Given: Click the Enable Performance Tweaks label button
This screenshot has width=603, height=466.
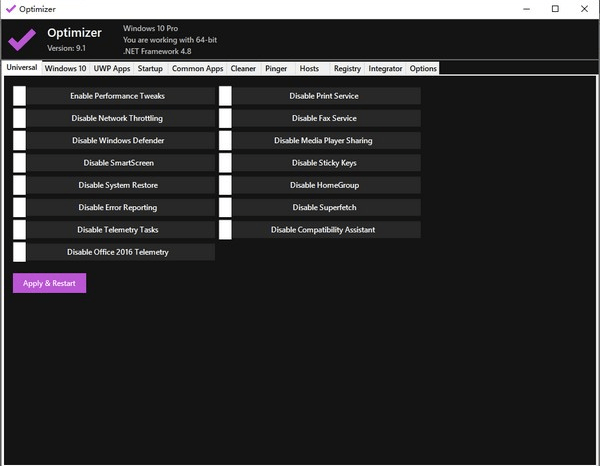Looking at the screenshot, I should coord(121,96).
